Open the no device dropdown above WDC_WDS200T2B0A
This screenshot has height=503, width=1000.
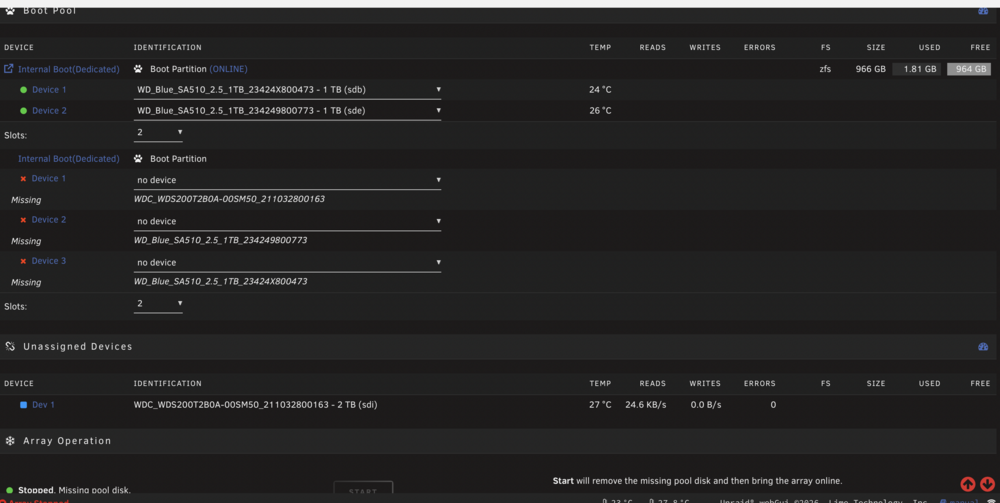pyautogui.click(x=287, y=180)
